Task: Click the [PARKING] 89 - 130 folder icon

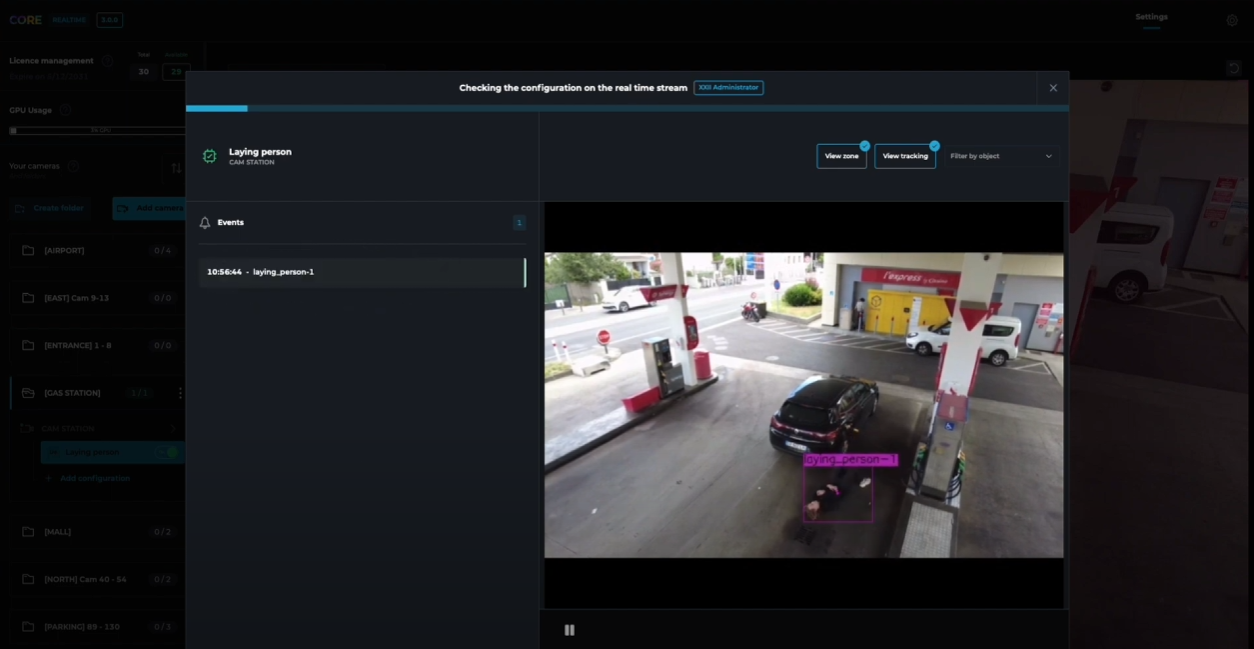Action: click(28, 627)
